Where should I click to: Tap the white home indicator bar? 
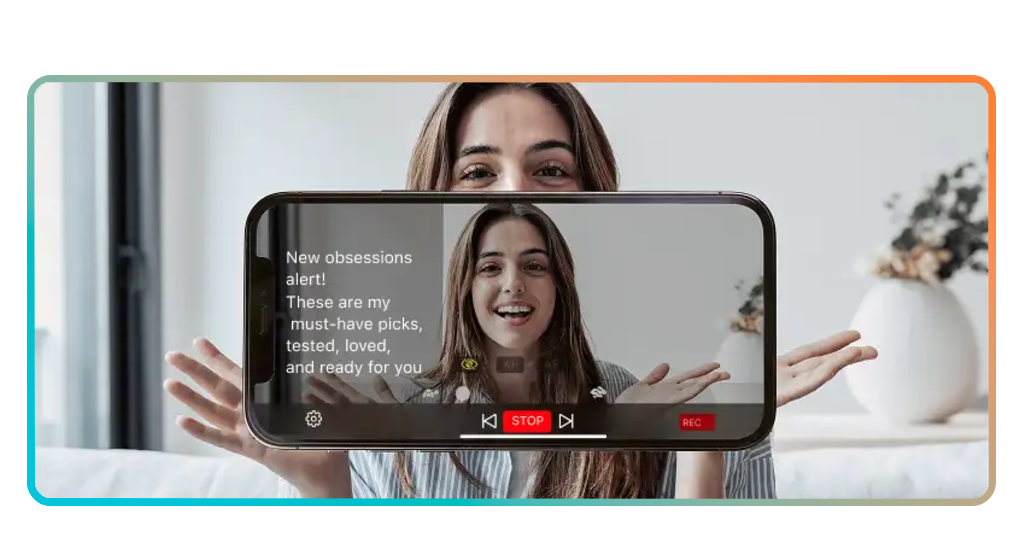pyautogui.click(x=533, y=436)
